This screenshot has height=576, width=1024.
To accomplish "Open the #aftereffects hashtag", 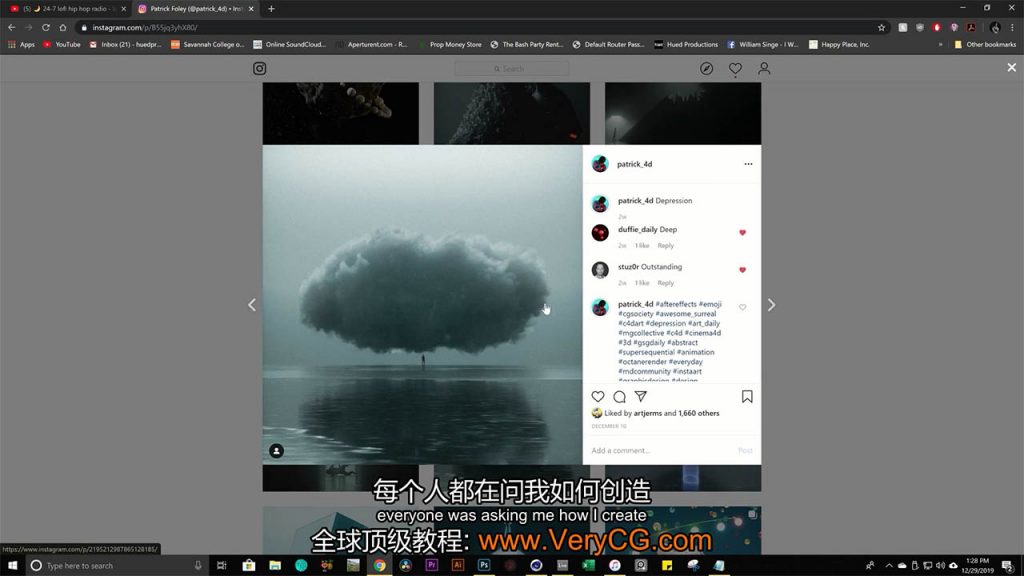I will point(676,304).
